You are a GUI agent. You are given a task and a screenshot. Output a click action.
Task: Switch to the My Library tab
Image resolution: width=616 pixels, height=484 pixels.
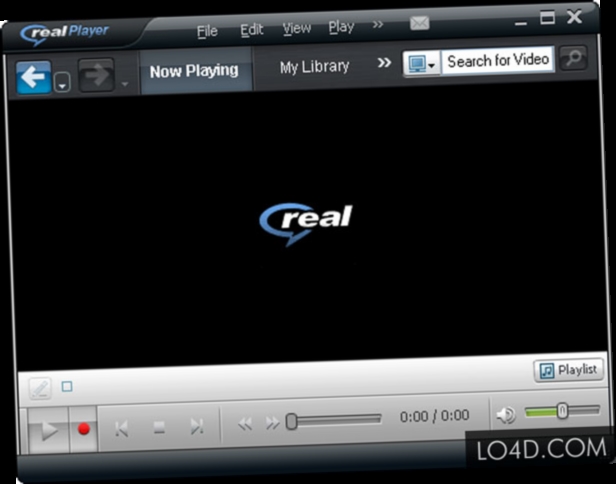click(314, 67)
